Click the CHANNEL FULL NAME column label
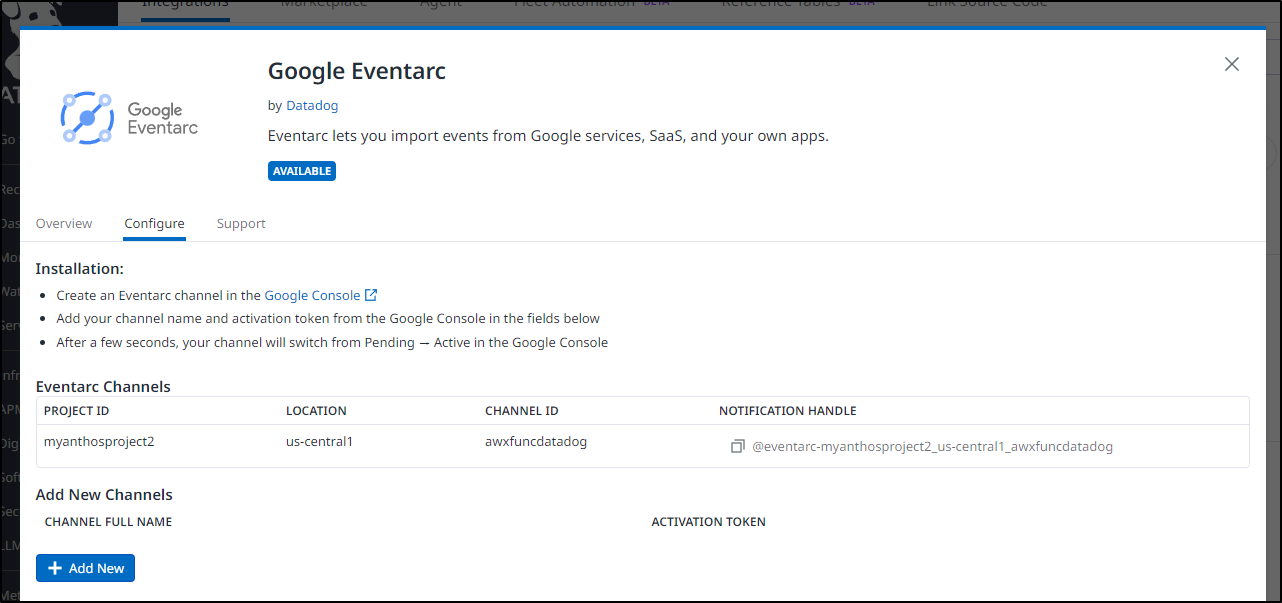Viewport: 1282px width, 603px height. (x=108, y=522)
